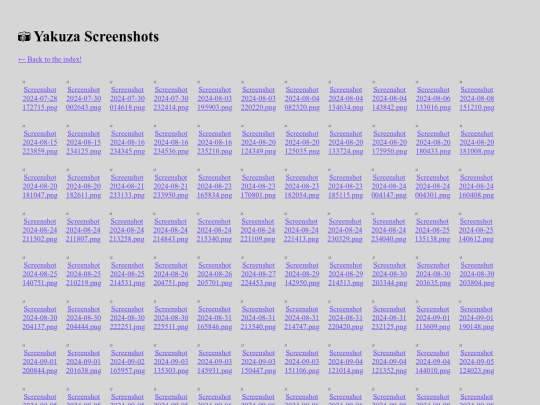Open Screenshot 2024-08-03 195903.png

click(x=215, y=98)
